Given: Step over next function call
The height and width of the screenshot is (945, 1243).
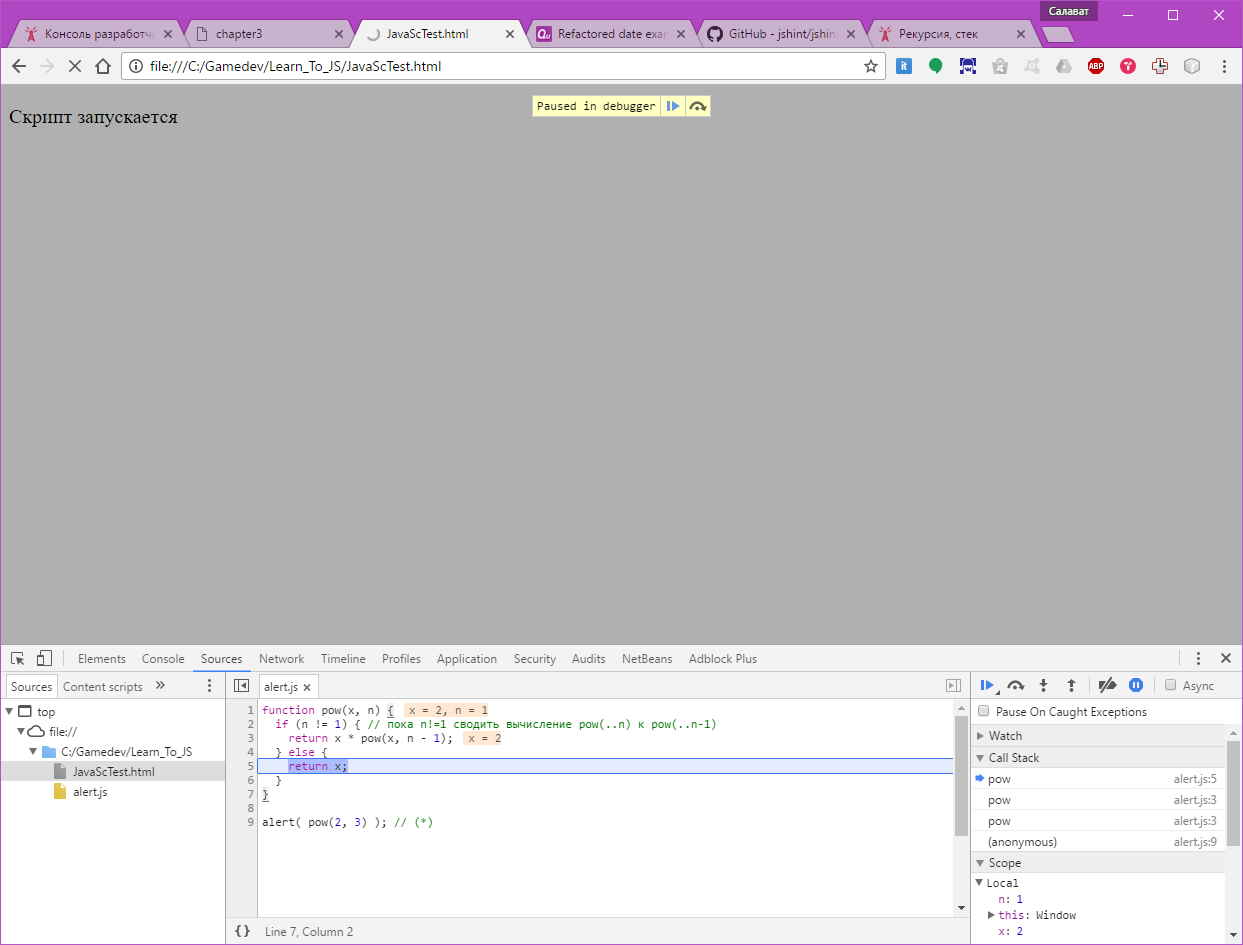Looking at the screenshot, I should (1015, 685).
